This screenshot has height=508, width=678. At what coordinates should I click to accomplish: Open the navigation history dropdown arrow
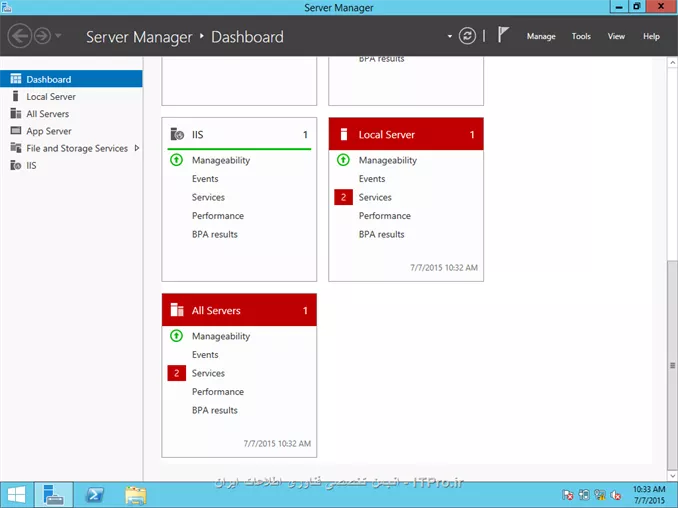point(58,35)
